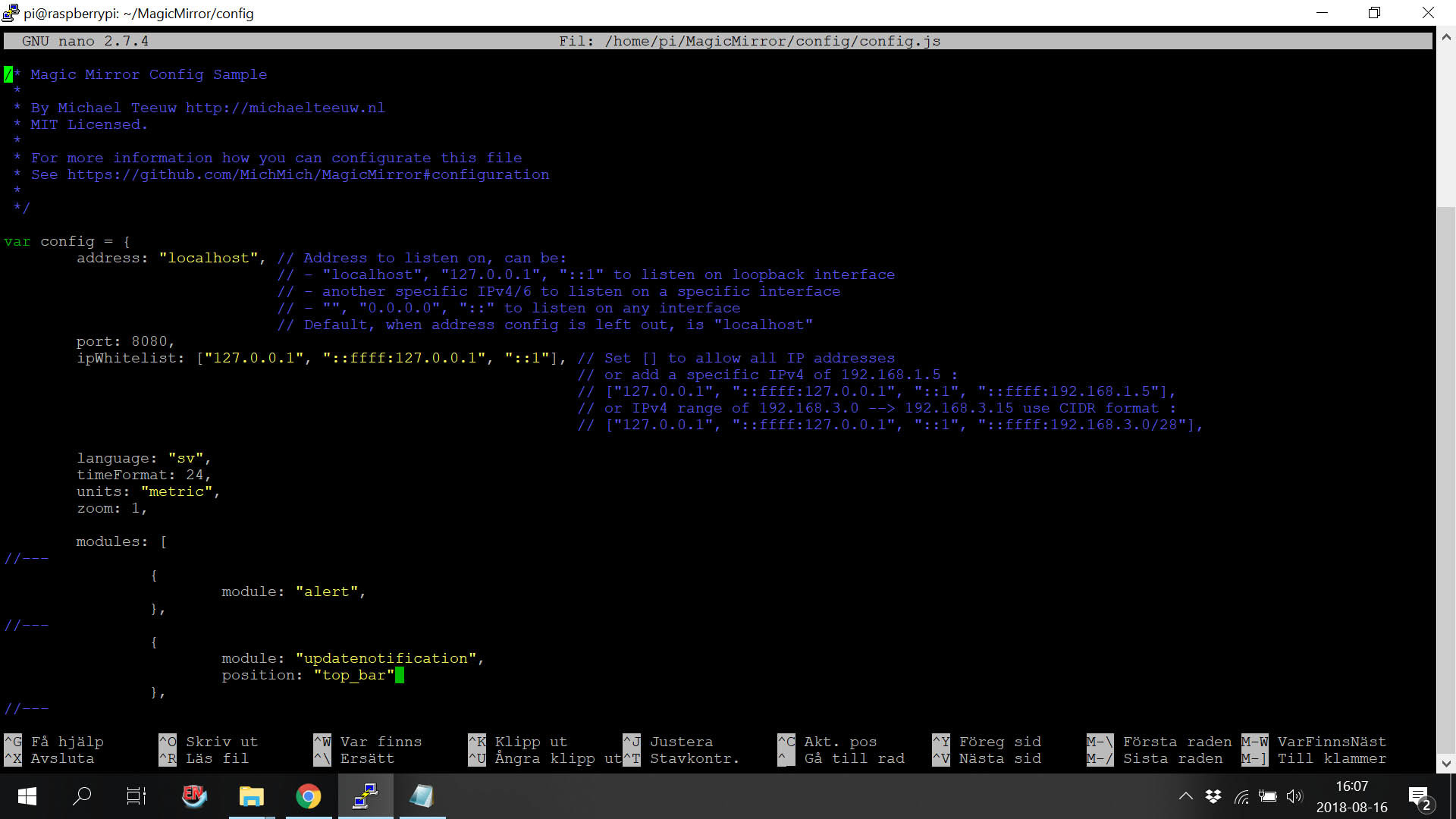1456x819 pixels.
Task: Click the ^K 'Klipp ut' shortcut label
Action: pos(531,742)
